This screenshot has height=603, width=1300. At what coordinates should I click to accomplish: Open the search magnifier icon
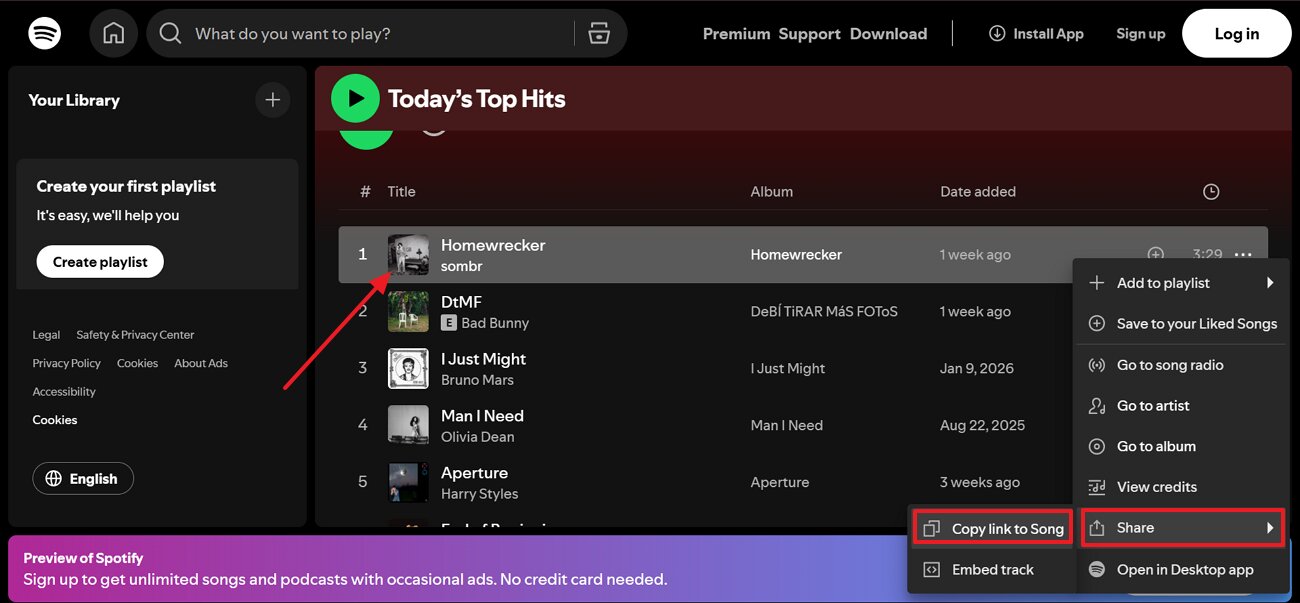point(170,33)
